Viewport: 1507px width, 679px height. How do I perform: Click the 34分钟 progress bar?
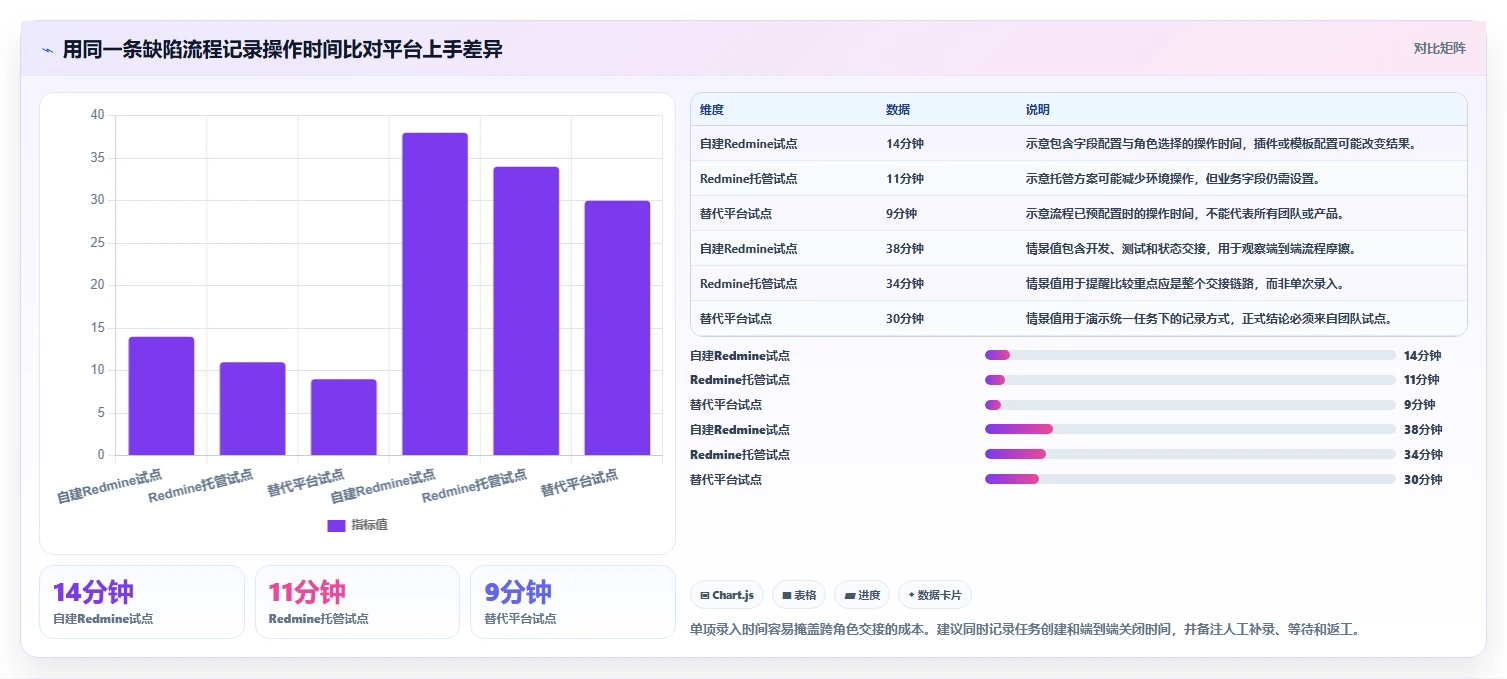point(1190,454)
